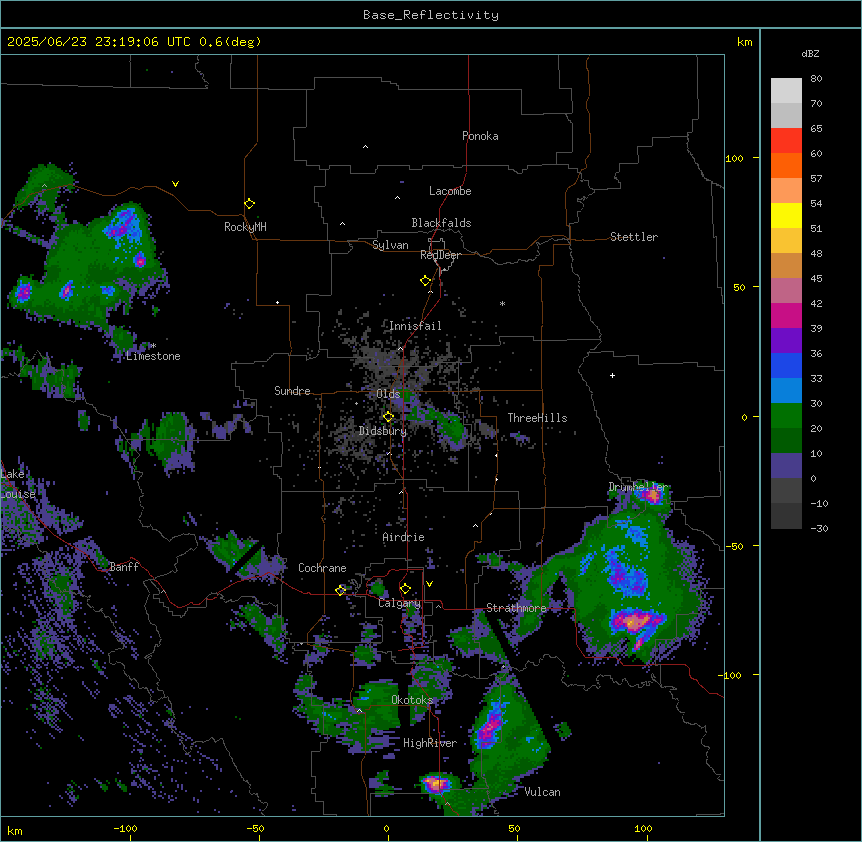The image size is (862, 842).
Task: Select the blue 33-36 dBZ swatch
Action: [x=786, y=365]
